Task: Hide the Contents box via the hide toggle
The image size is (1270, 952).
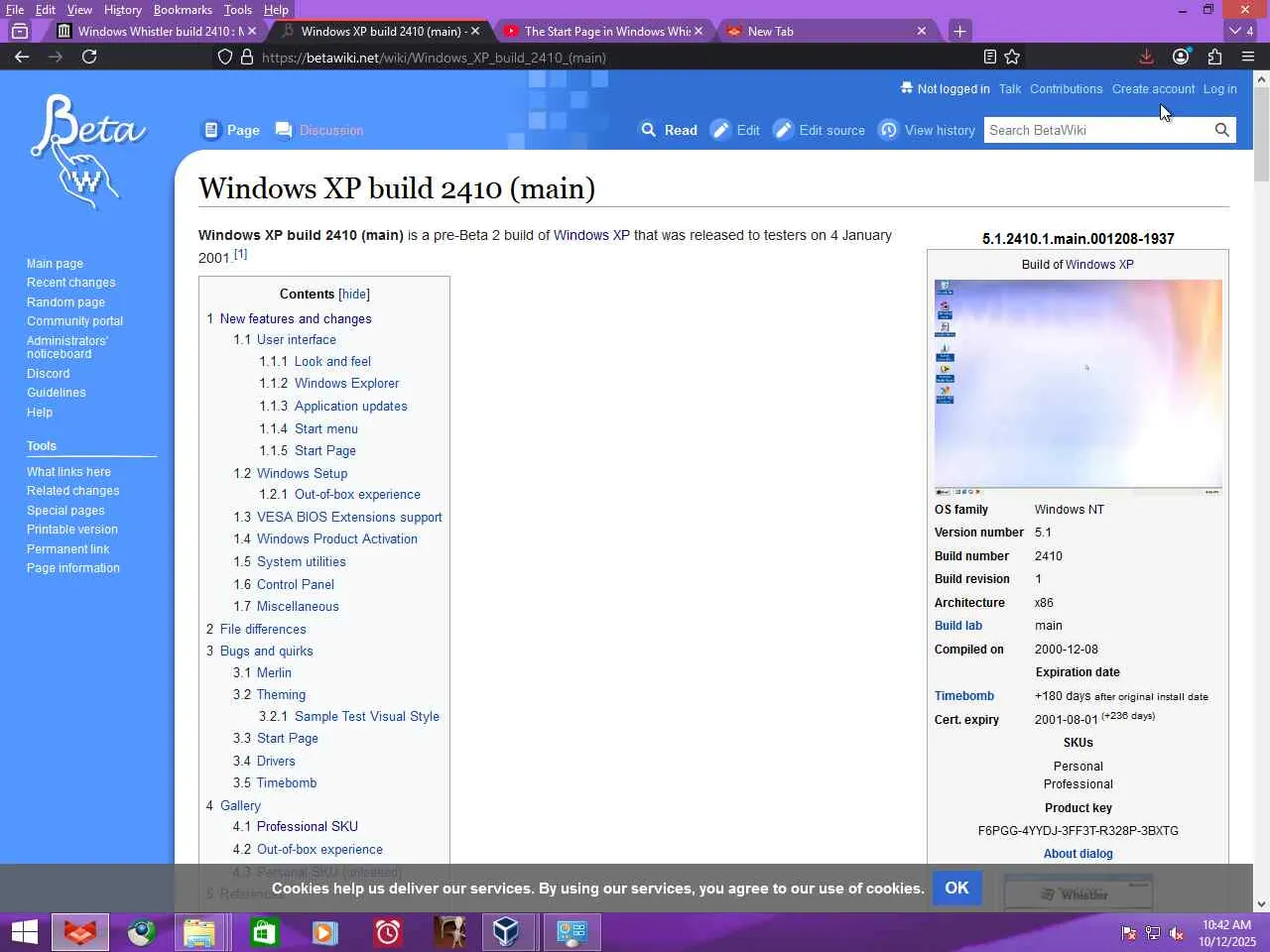Action: (x=354, y=294)
